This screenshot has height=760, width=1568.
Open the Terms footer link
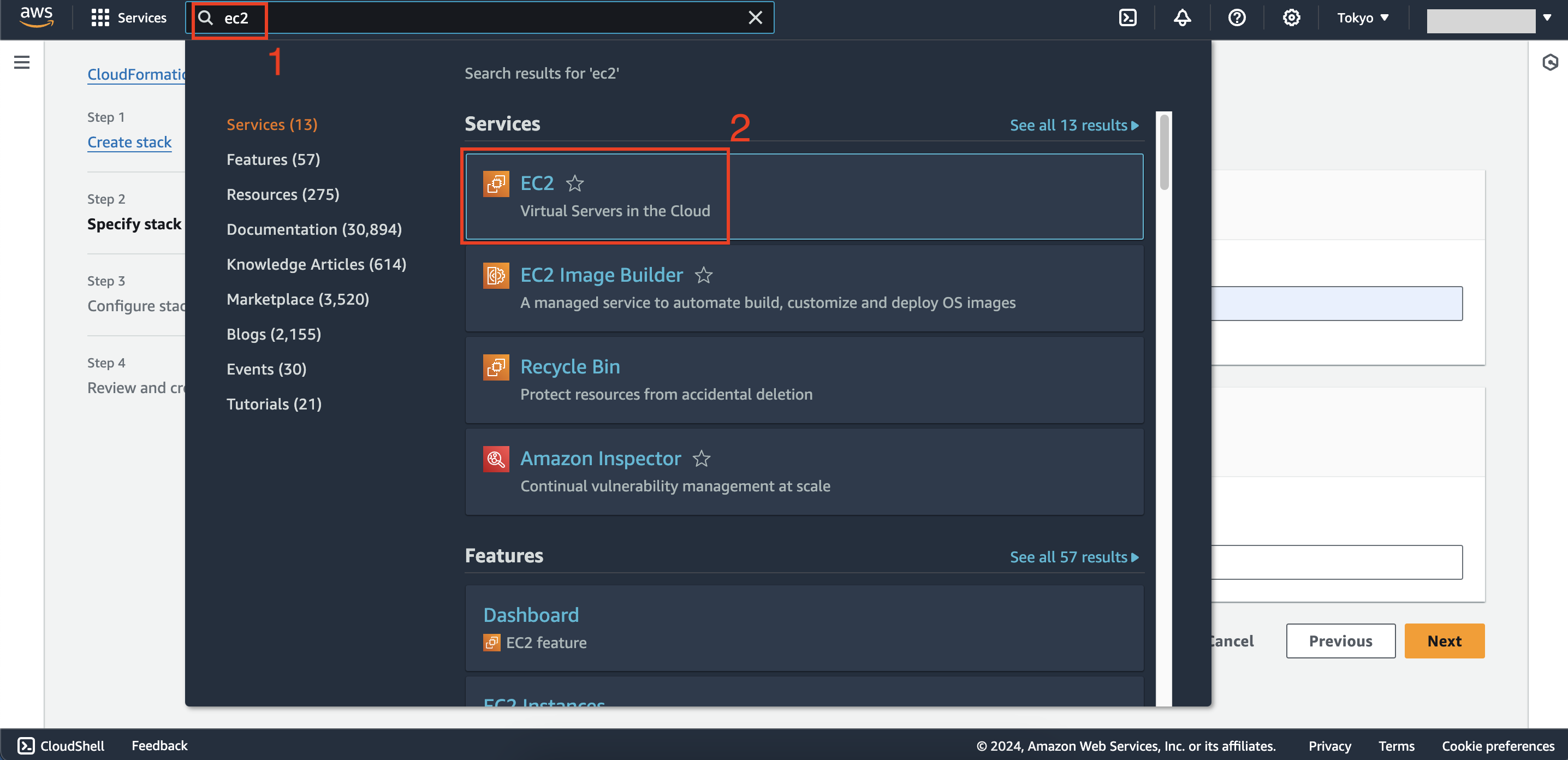[x=1397, y=746]
